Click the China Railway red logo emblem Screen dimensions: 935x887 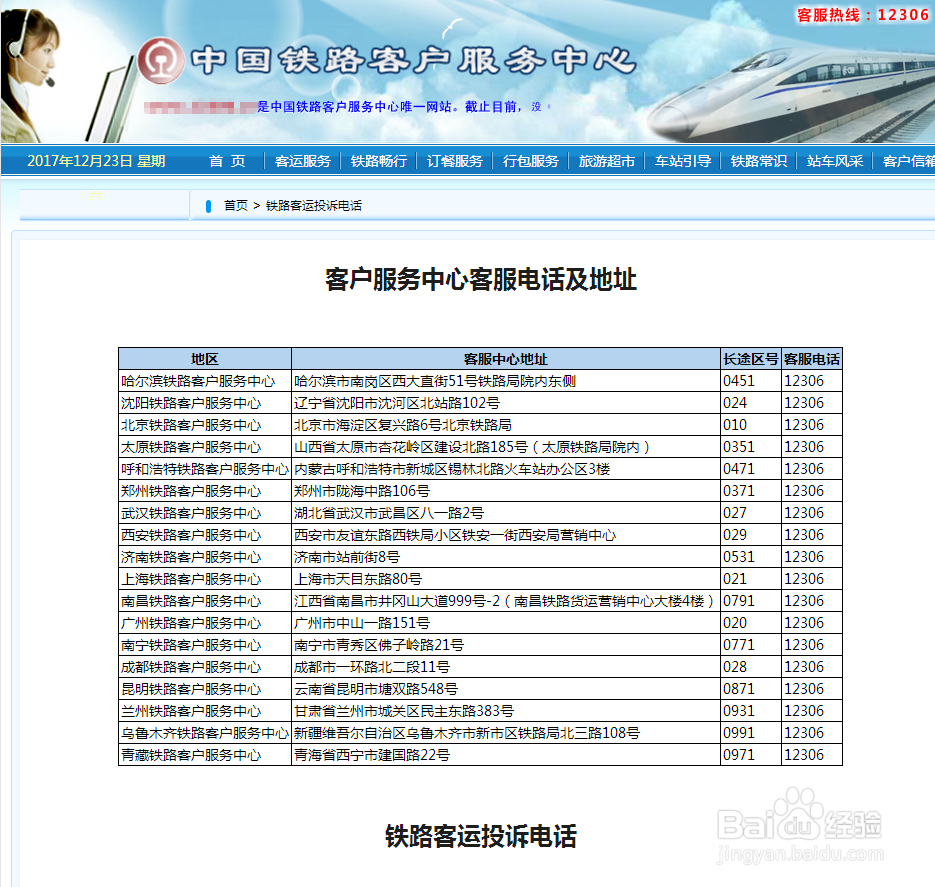tap(161, 60)
